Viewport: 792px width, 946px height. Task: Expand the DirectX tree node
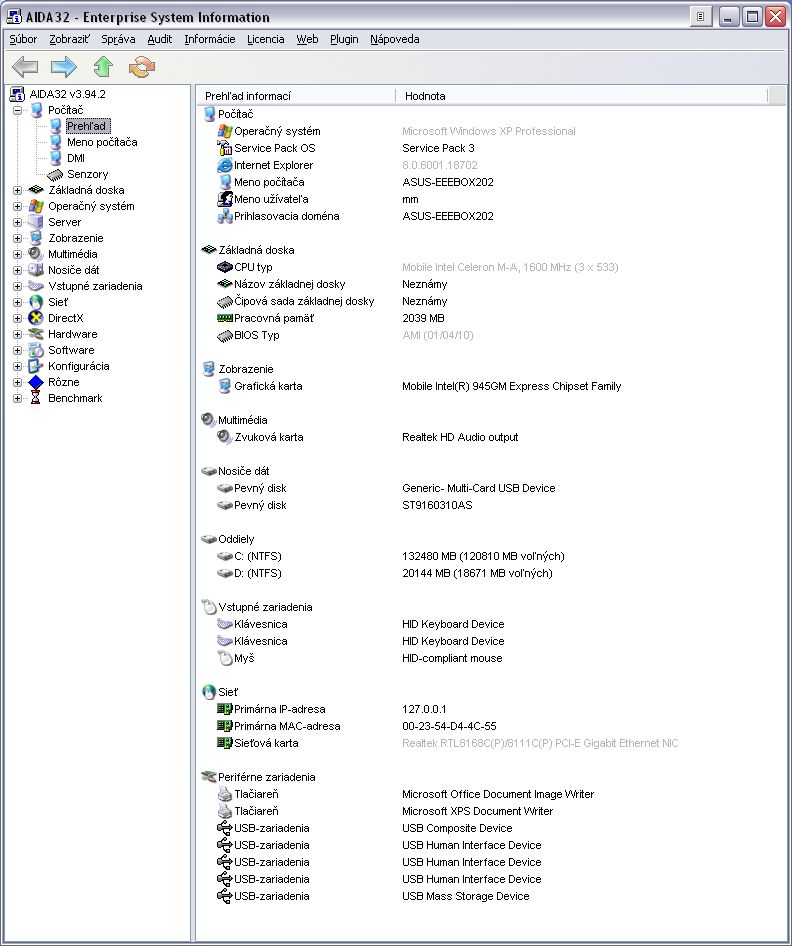click(17, 319)
